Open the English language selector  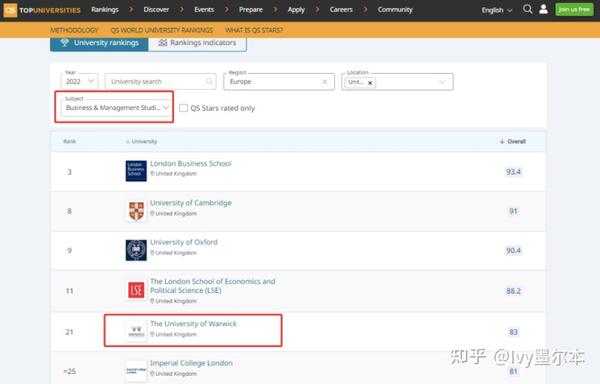pyautogui.click(x=497, y=10)
